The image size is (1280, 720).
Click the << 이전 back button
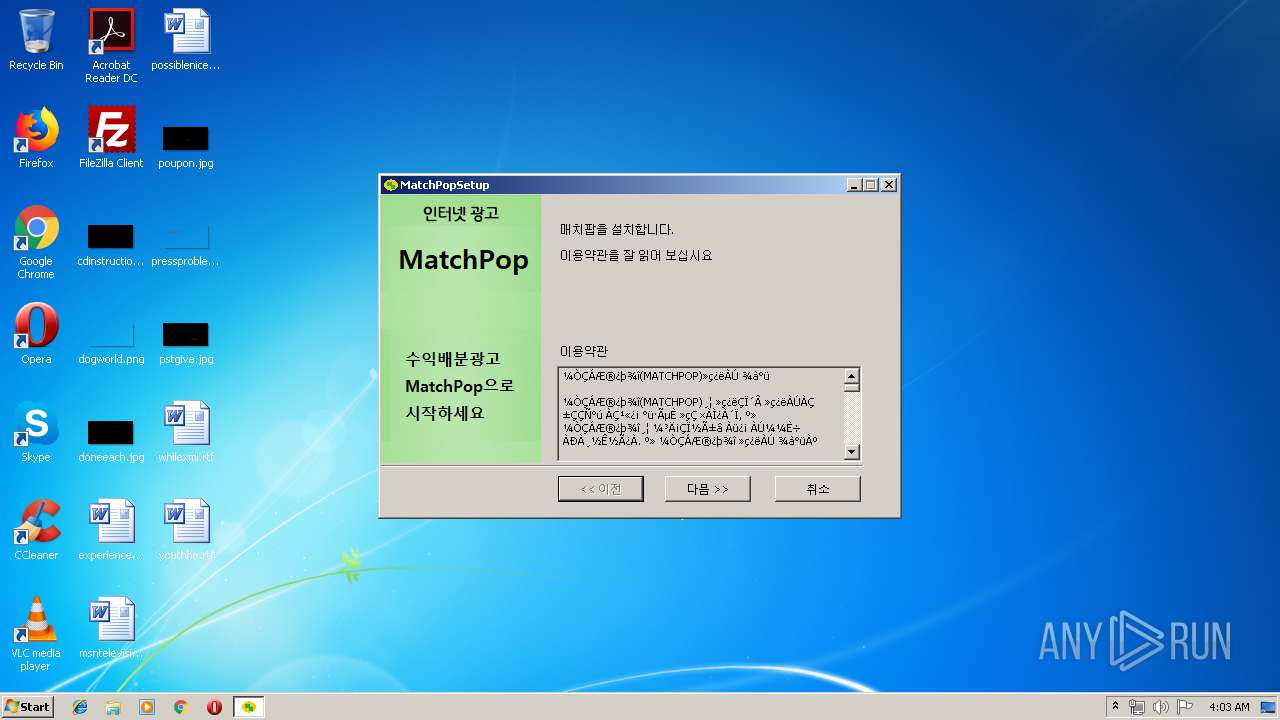pos(600,489)
